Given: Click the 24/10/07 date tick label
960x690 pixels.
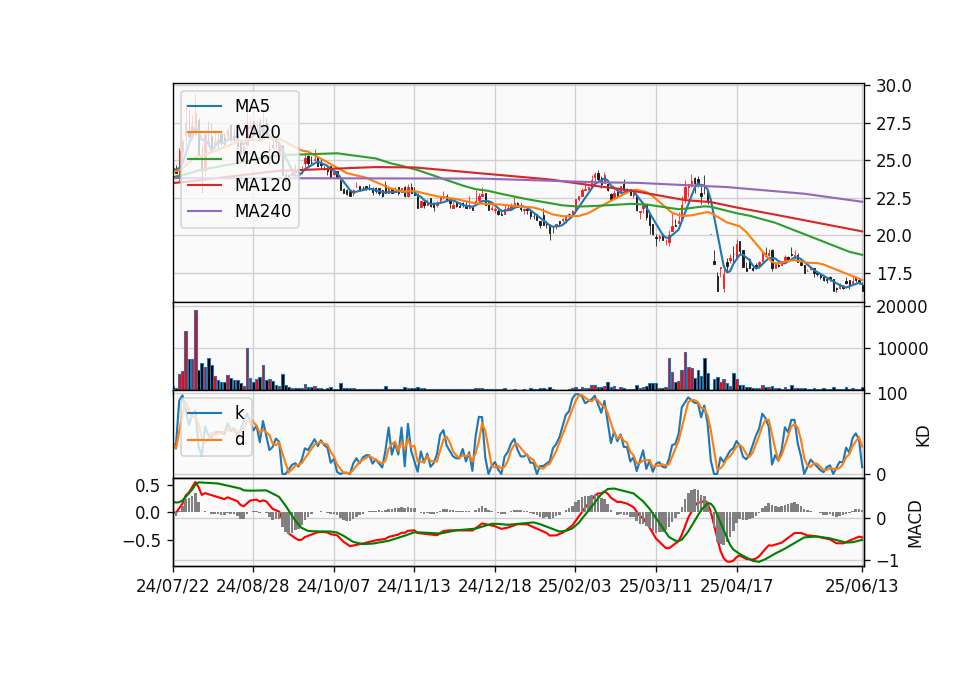Looking at the screenshot, I should coord(334,586).
